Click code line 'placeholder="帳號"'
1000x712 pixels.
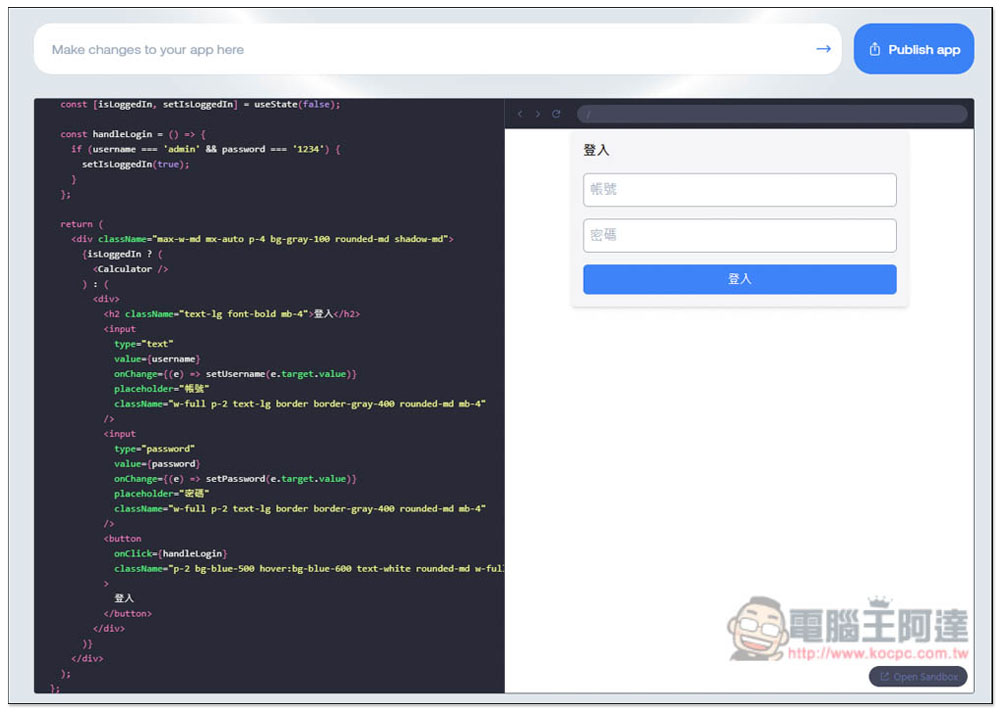(x=161, y=389)
